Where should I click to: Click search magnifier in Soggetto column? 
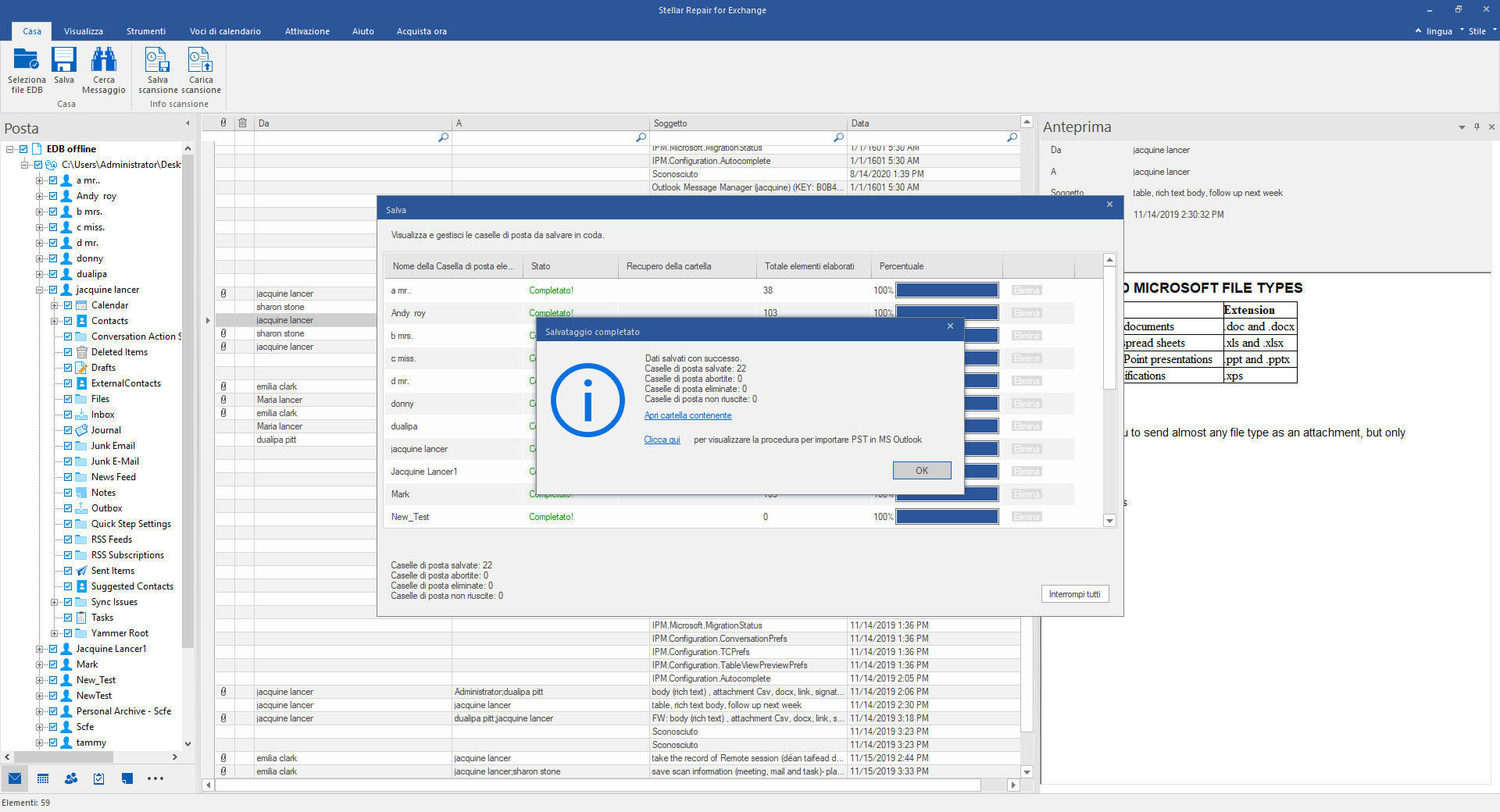point(839,137)
